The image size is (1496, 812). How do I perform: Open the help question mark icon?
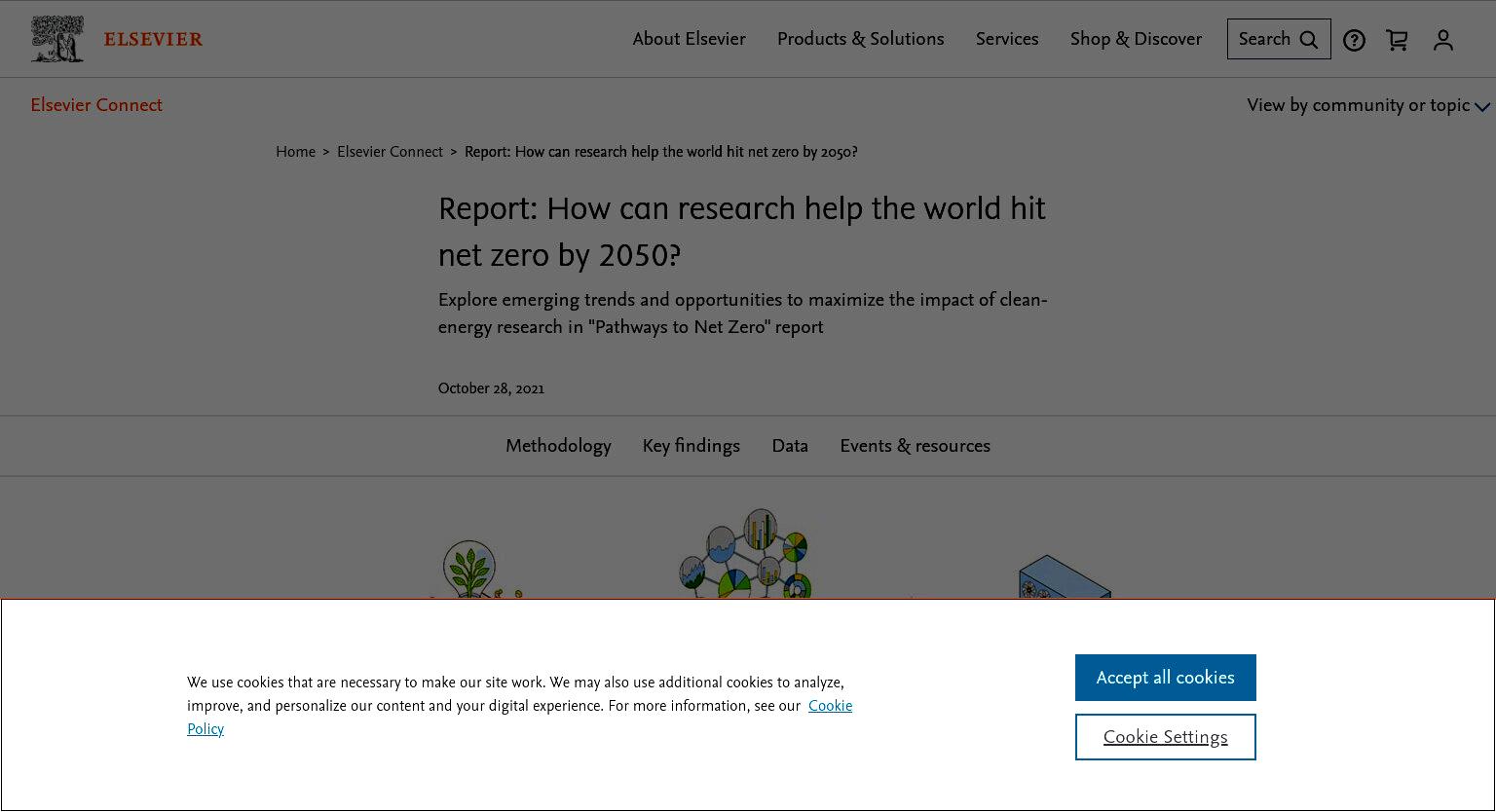click(1354, 40)
